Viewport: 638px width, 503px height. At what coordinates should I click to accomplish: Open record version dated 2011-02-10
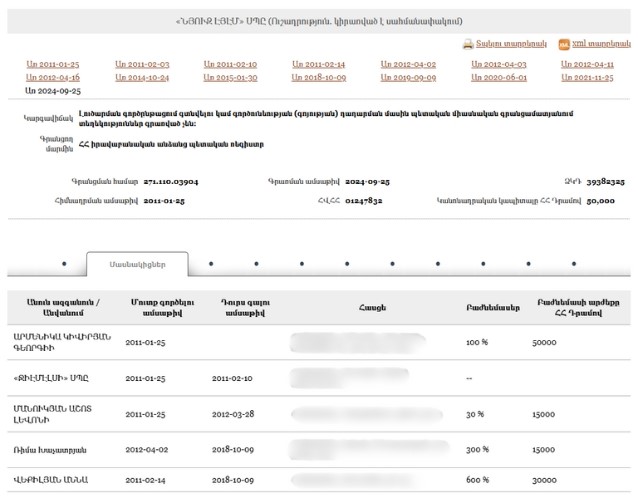point(230,64)
